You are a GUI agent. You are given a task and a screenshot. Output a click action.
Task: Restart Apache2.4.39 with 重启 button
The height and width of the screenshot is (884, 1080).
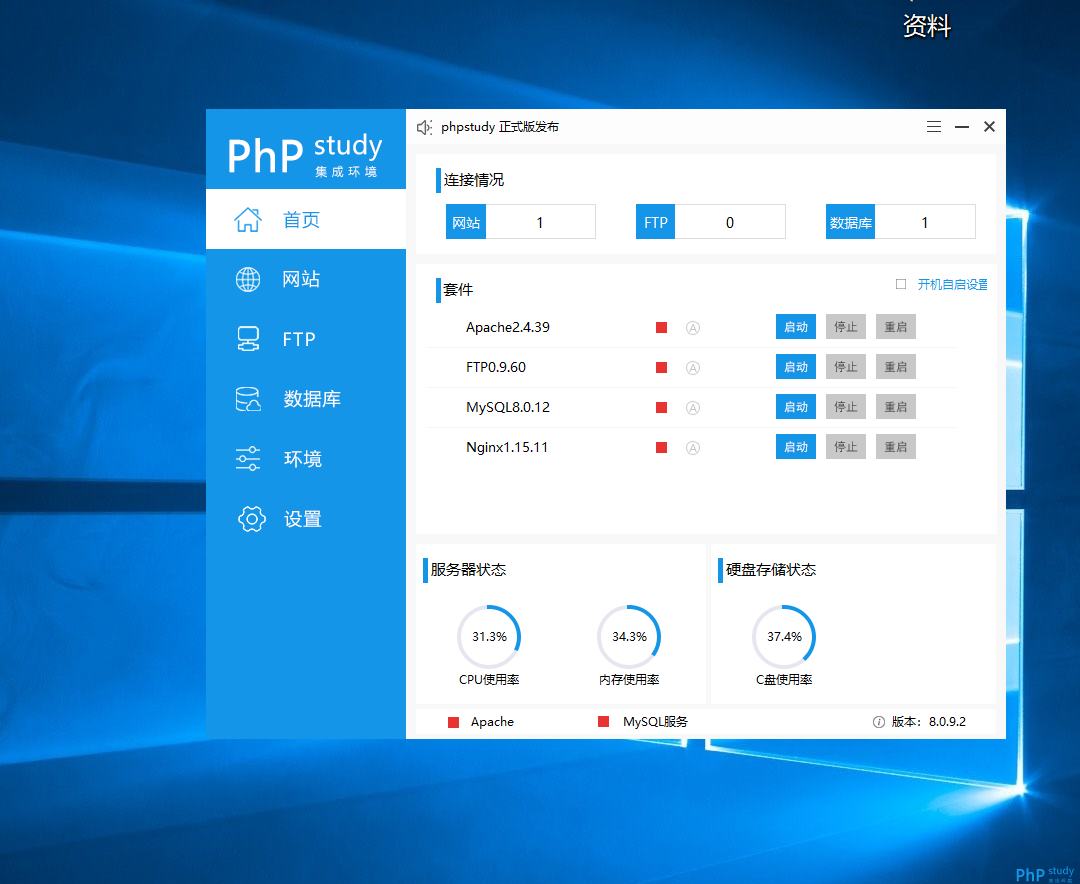point(895,327)
